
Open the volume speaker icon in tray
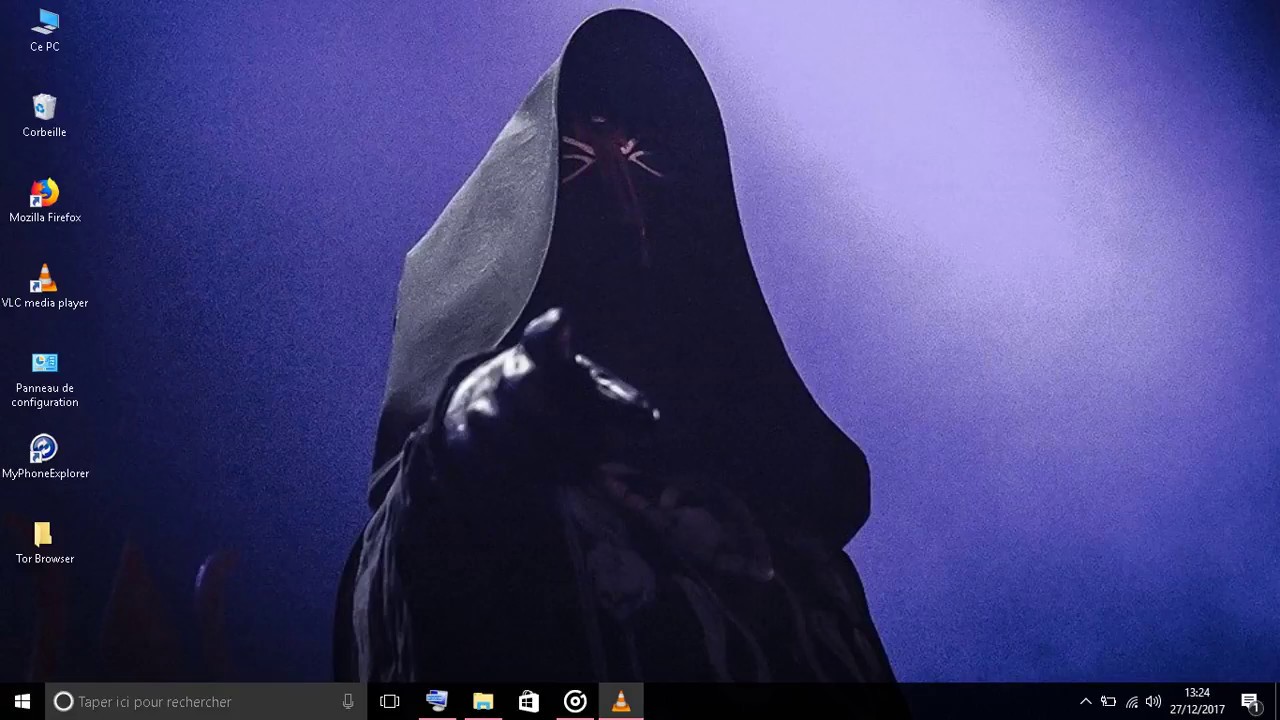tap(1154, 702)
